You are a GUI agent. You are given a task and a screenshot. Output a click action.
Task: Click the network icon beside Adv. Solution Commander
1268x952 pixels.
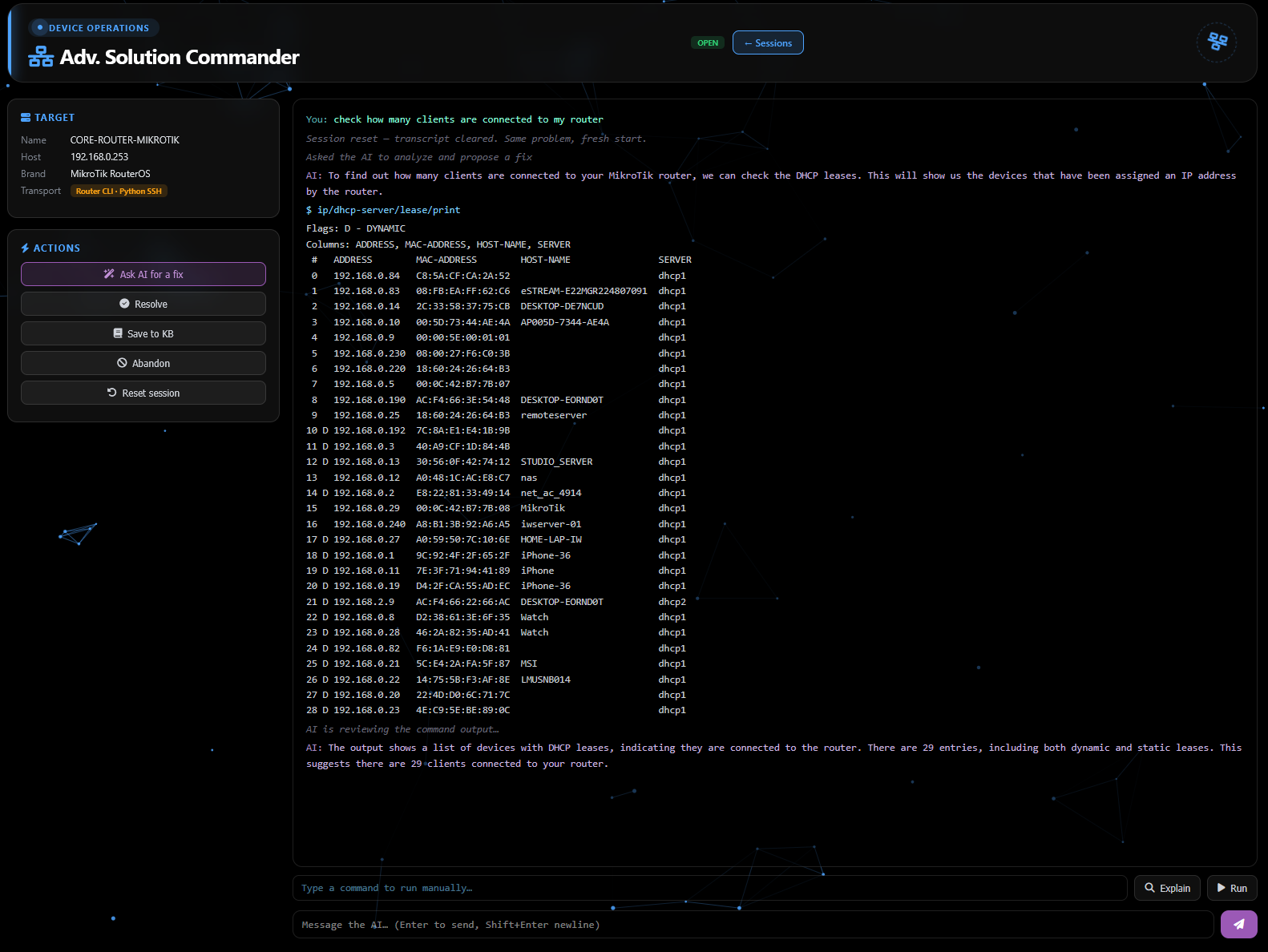(41, 57)
